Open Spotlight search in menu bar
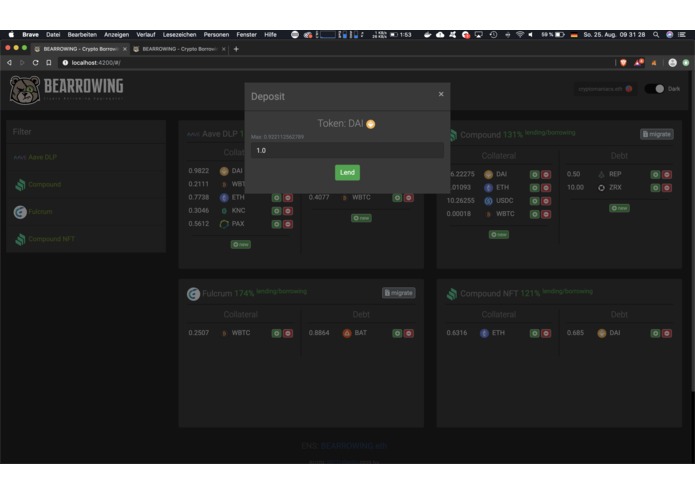This screenshot has height=494, width=695. tap(656, 35)
